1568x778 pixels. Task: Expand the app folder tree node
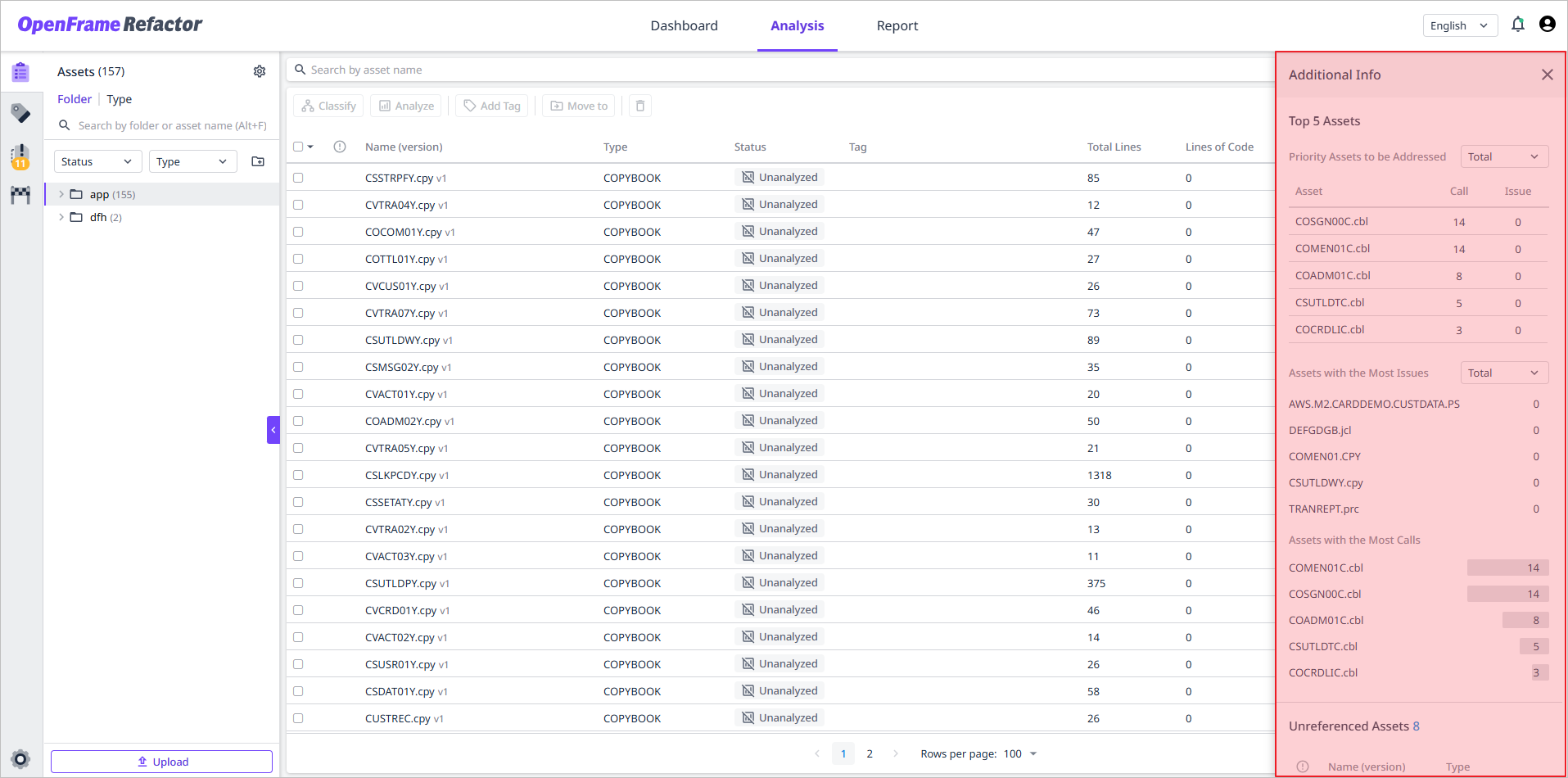pyautogui.click(x=61, y=194)
